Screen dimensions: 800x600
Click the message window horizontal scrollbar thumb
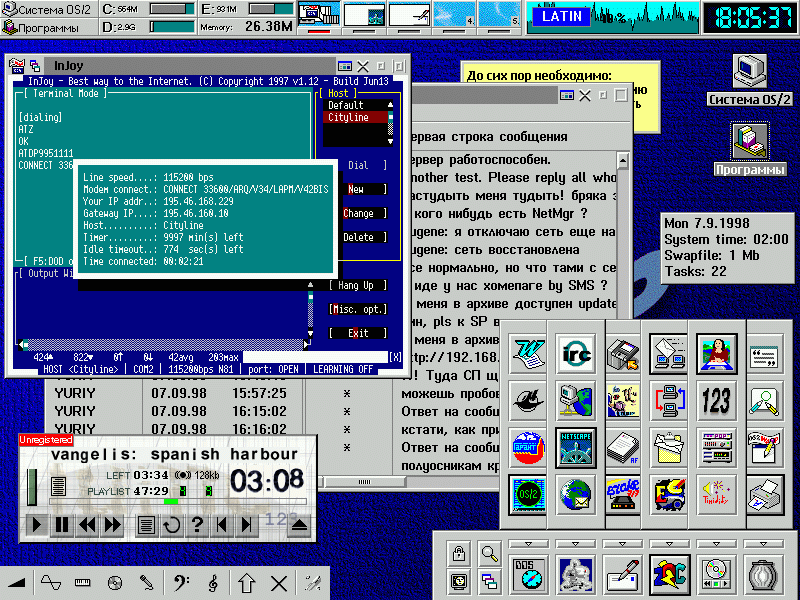click(x=364, y=482)
